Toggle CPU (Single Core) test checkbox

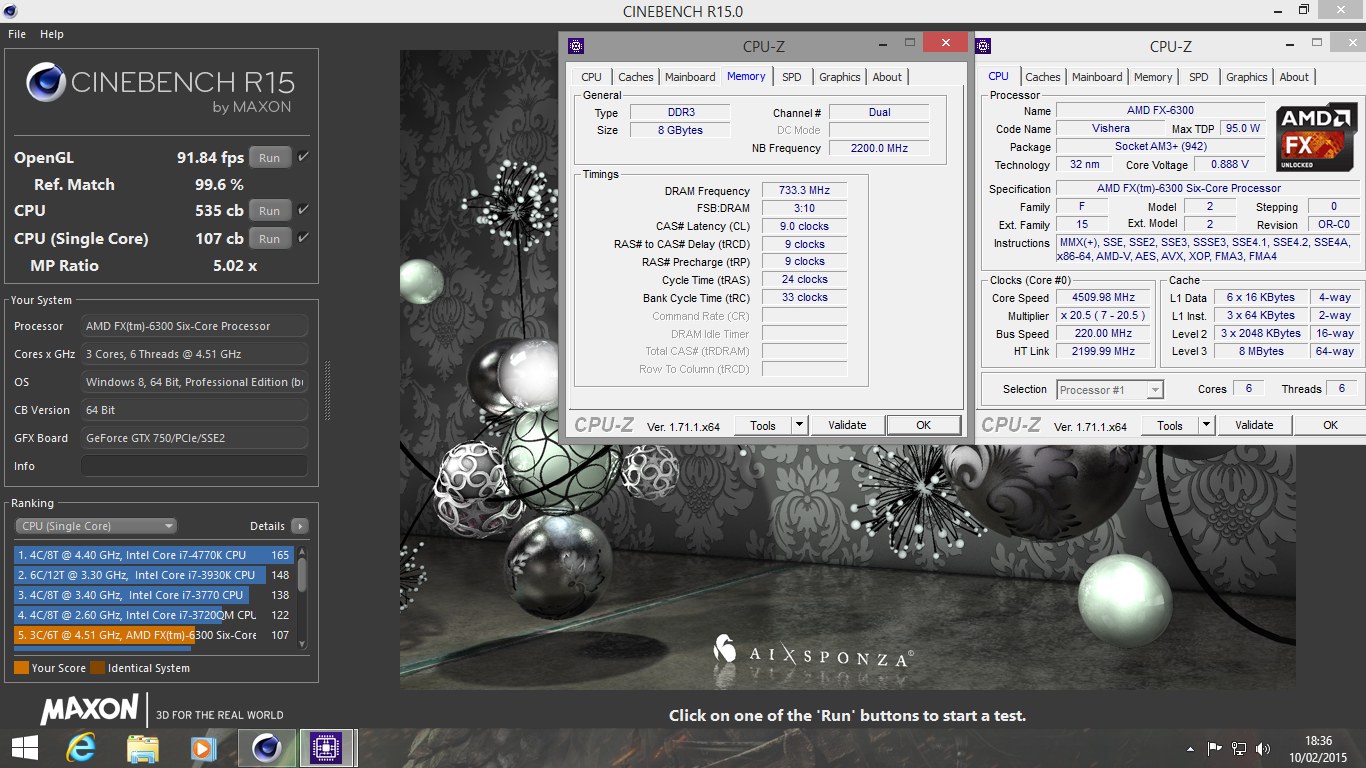pos(303,238)
